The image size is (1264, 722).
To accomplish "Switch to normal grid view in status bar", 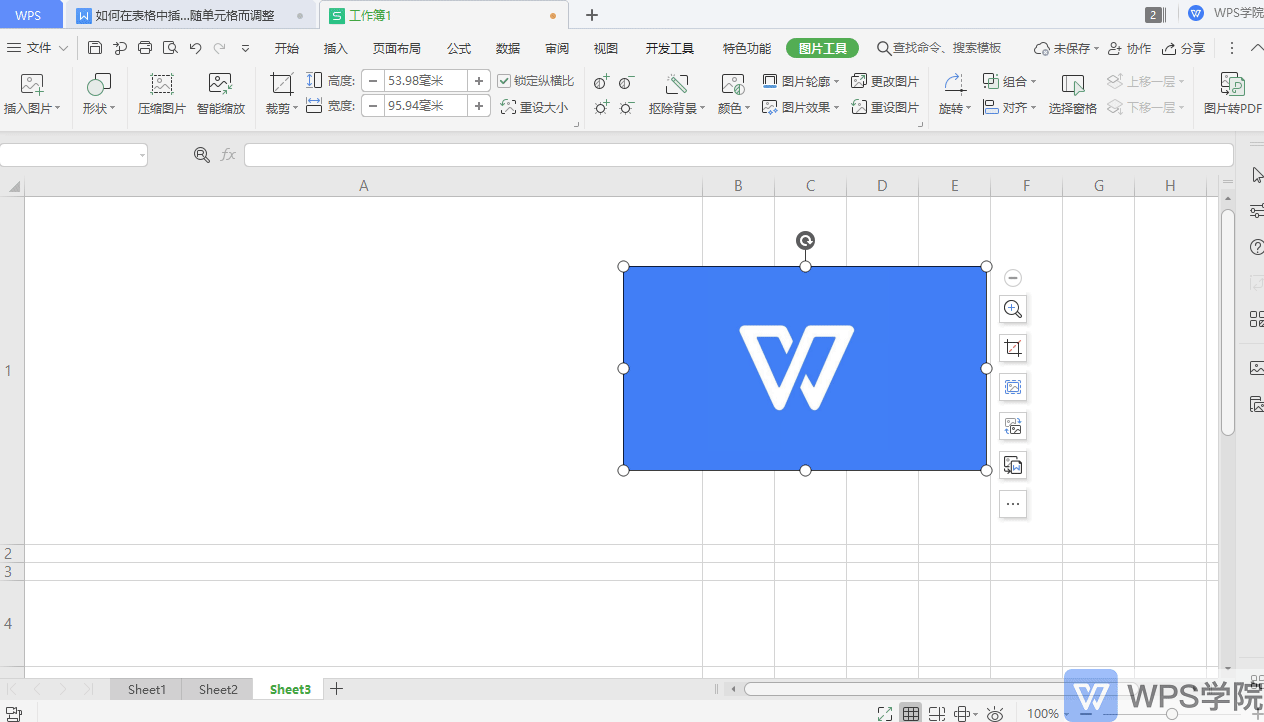I will [x=910, y=713].
